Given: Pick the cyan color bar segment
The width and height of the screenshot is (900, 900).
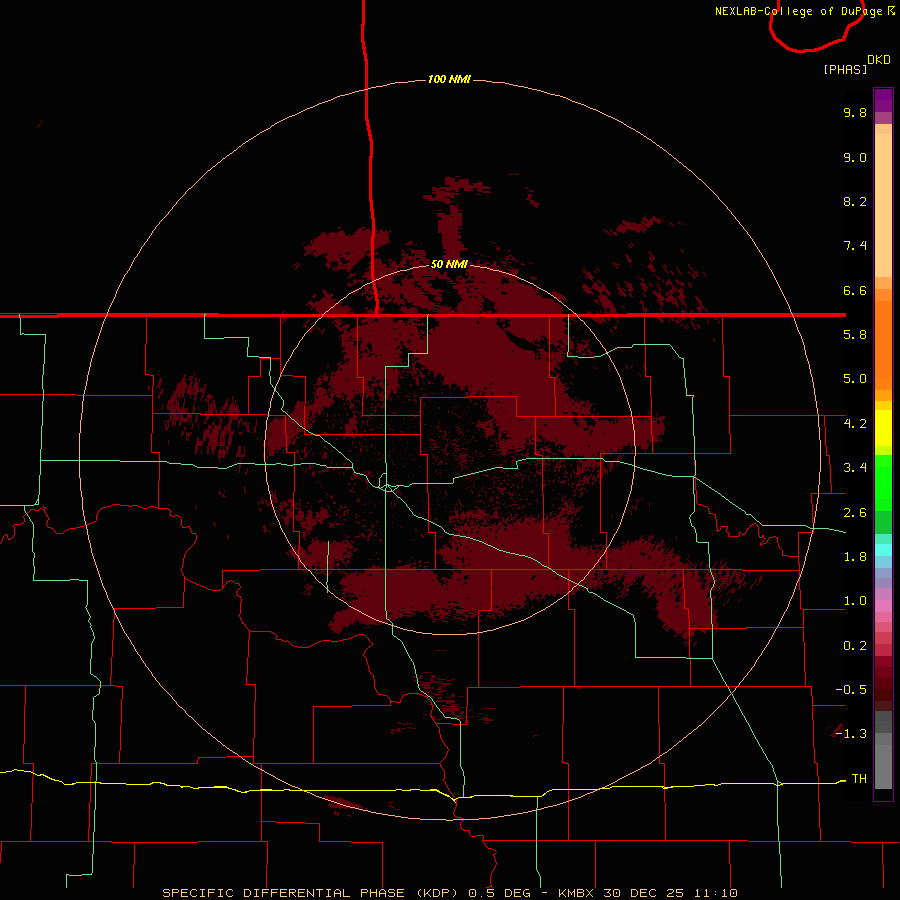Looking at the screenshot, I should (883, 550).
